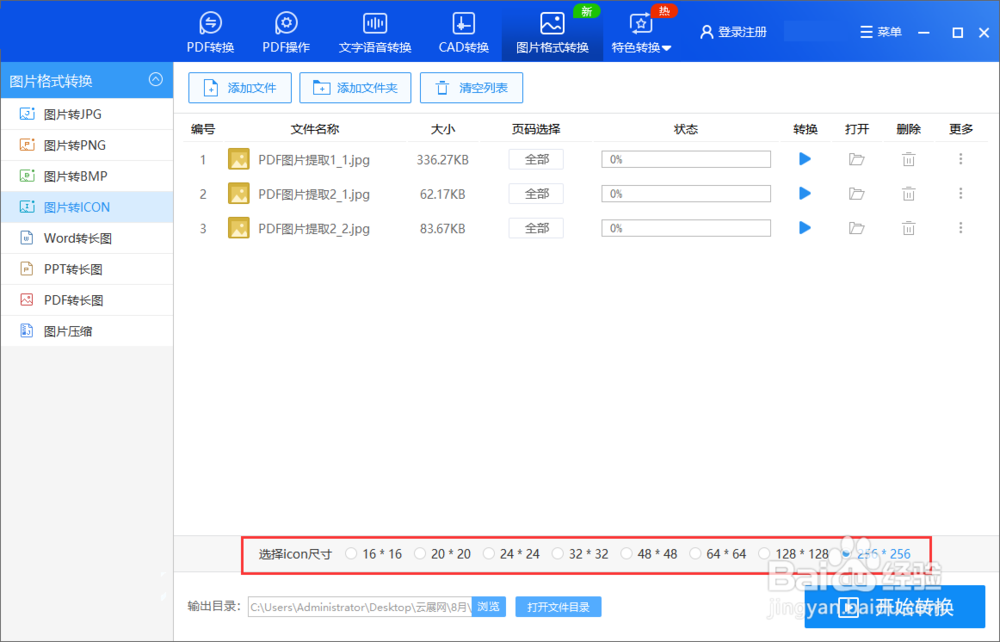Open the 文字语音转换 tab

point(374,32)
